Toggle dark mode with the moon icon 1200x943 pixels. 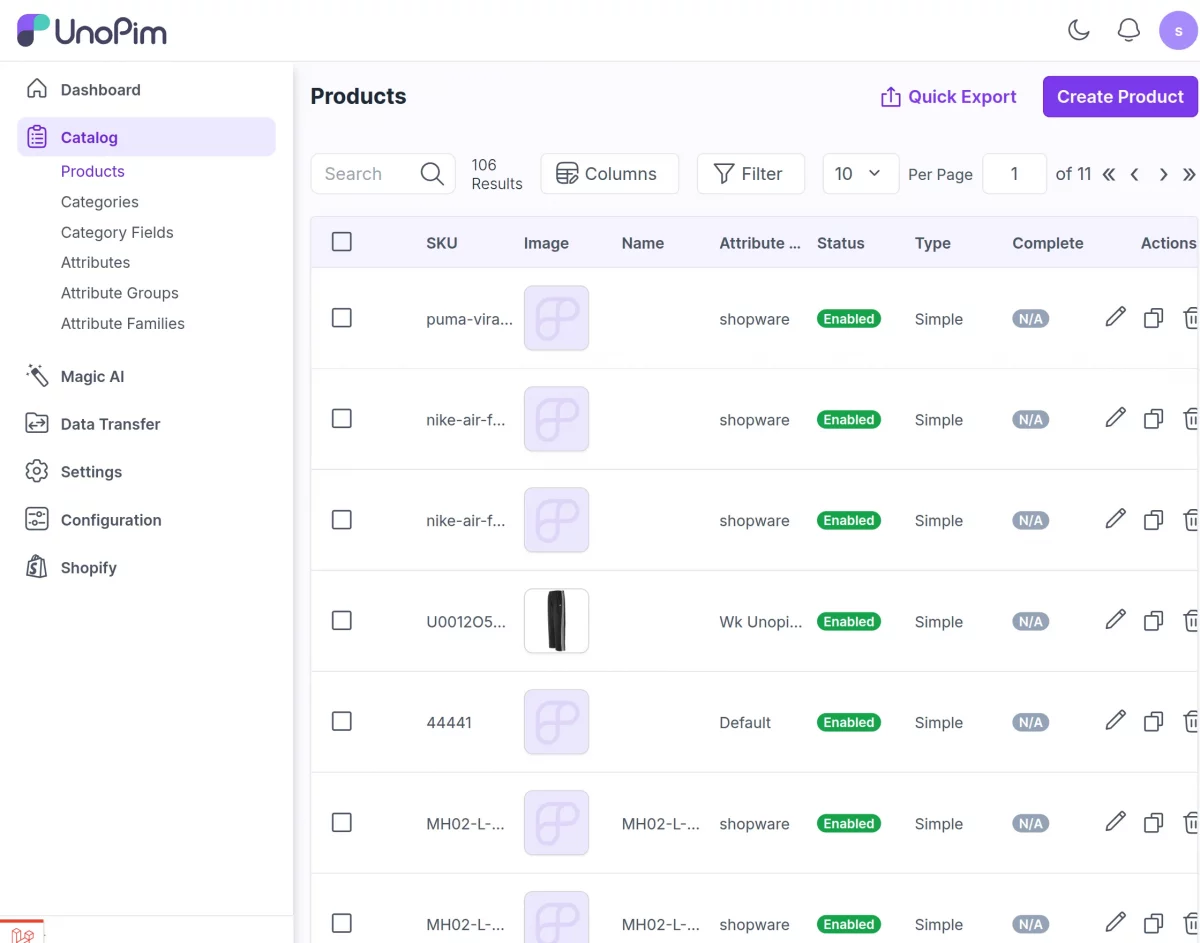(1079, 30)
